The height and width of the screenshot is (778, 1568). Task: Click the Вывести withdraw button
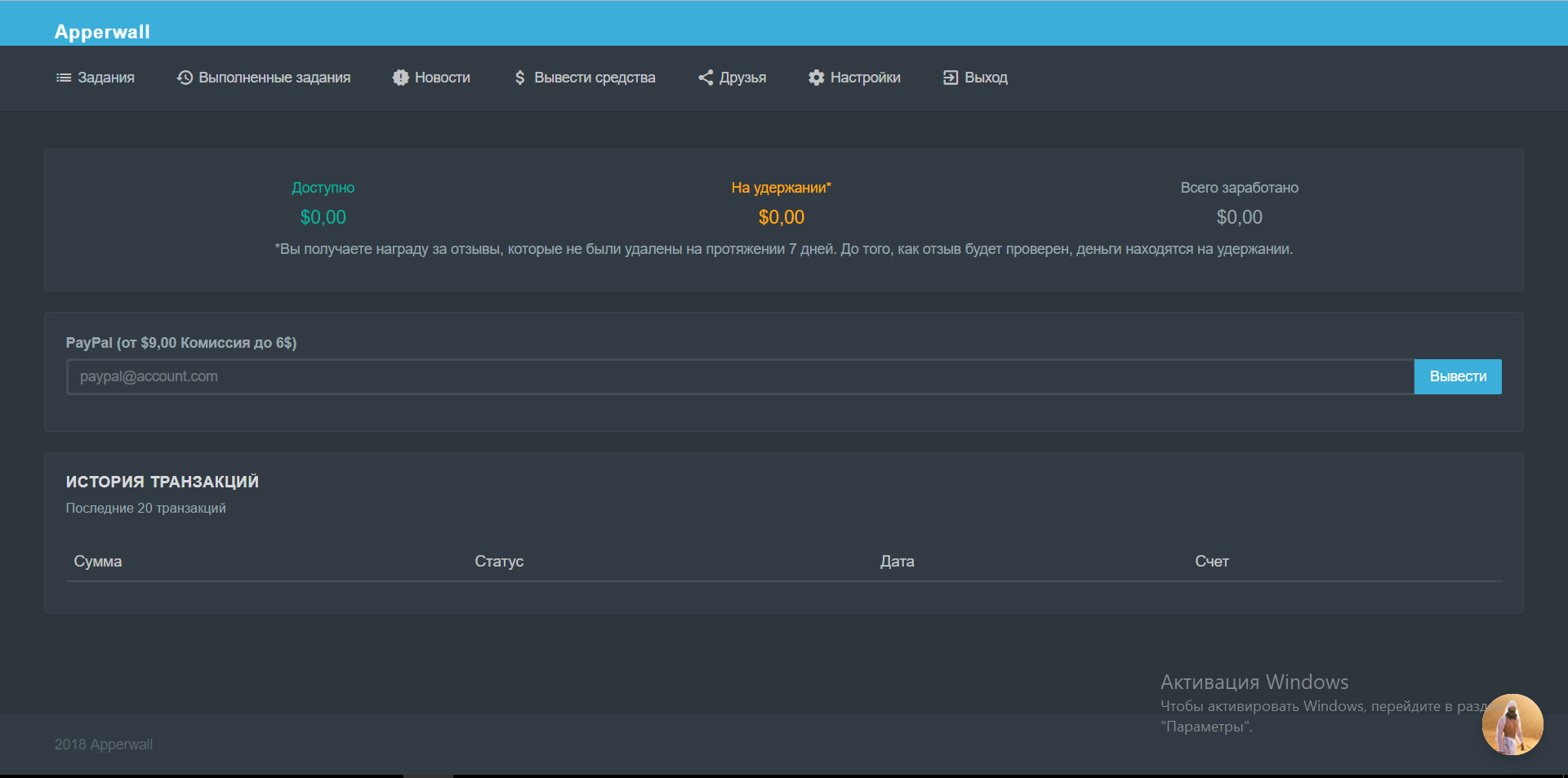click(1458, 376)
